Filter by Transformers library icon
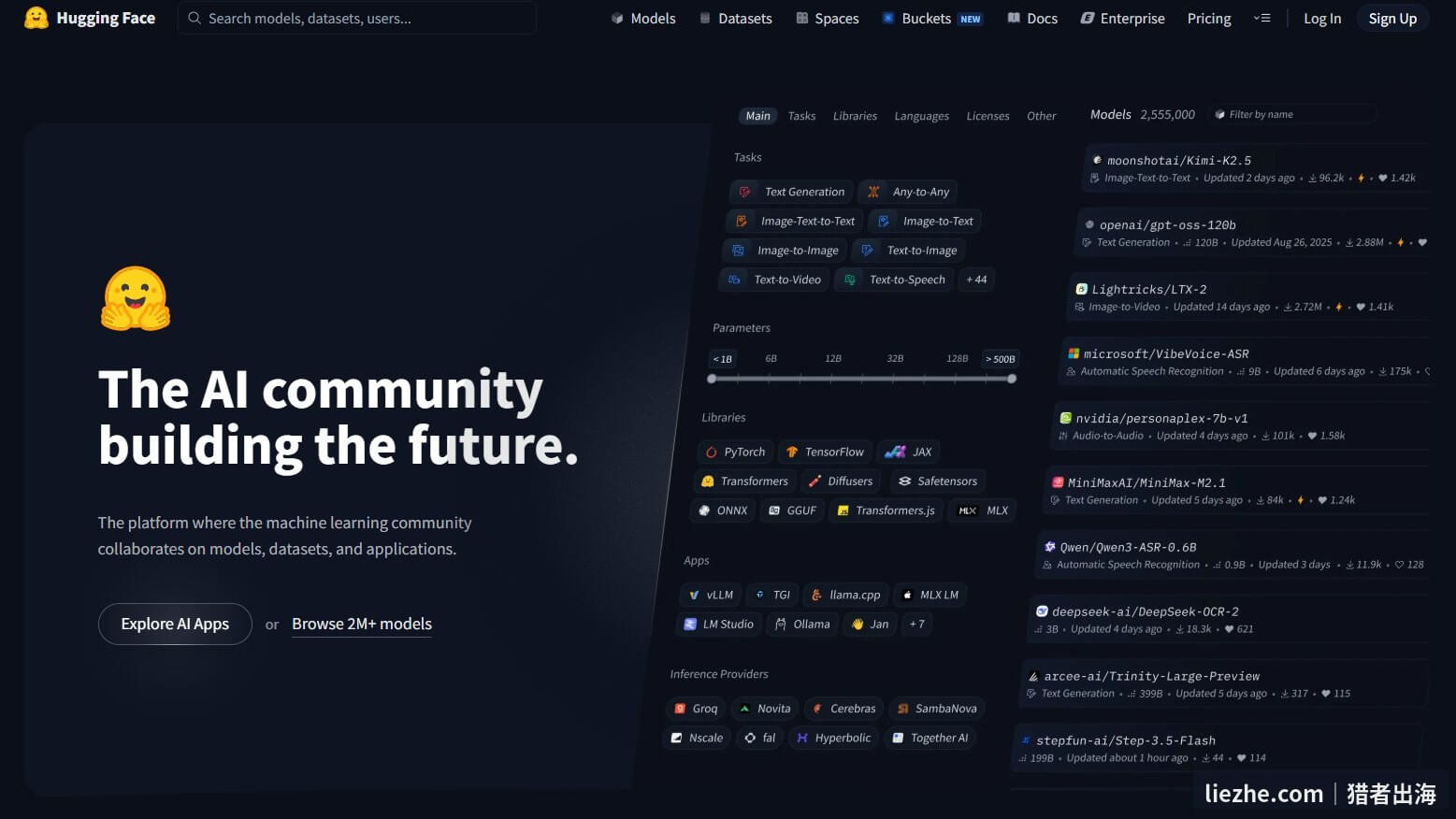This screenshot has width=1456, height=819. pyautogui.click(x=708, y=481)
